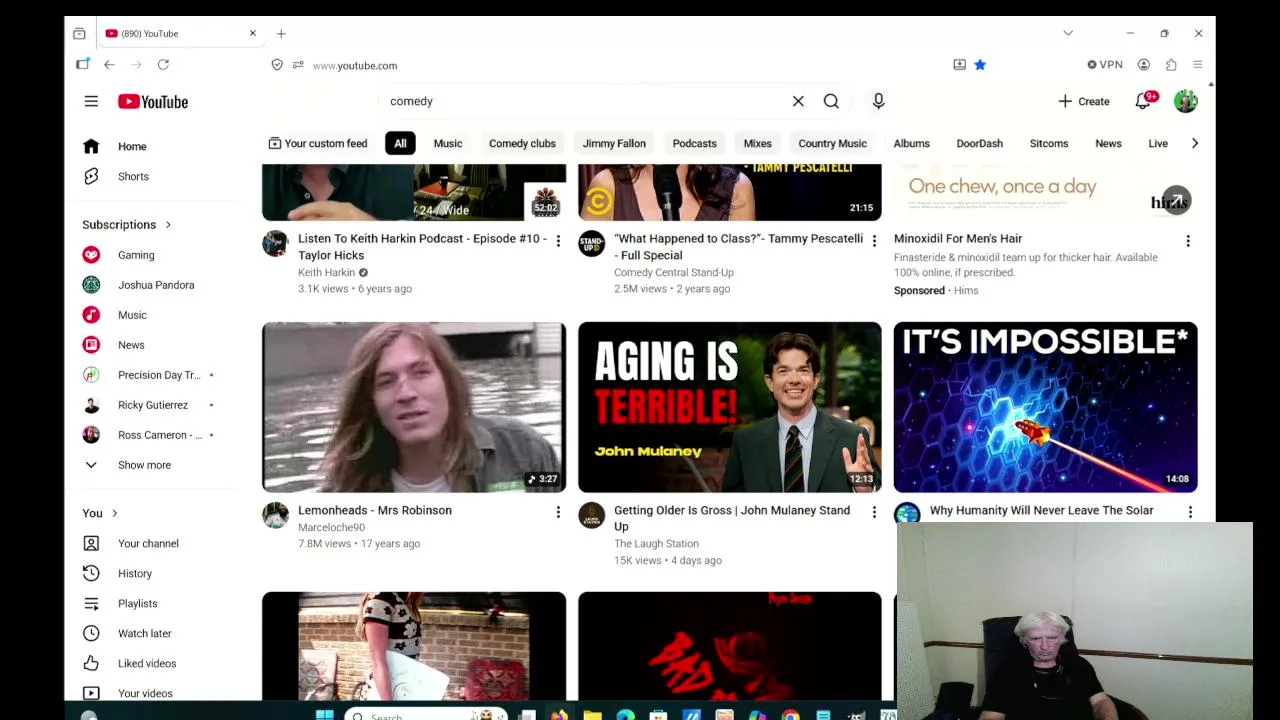This screenshot has height=720, width=1280.
Task: Open the browser application menu
Action: click(1197, 65)
